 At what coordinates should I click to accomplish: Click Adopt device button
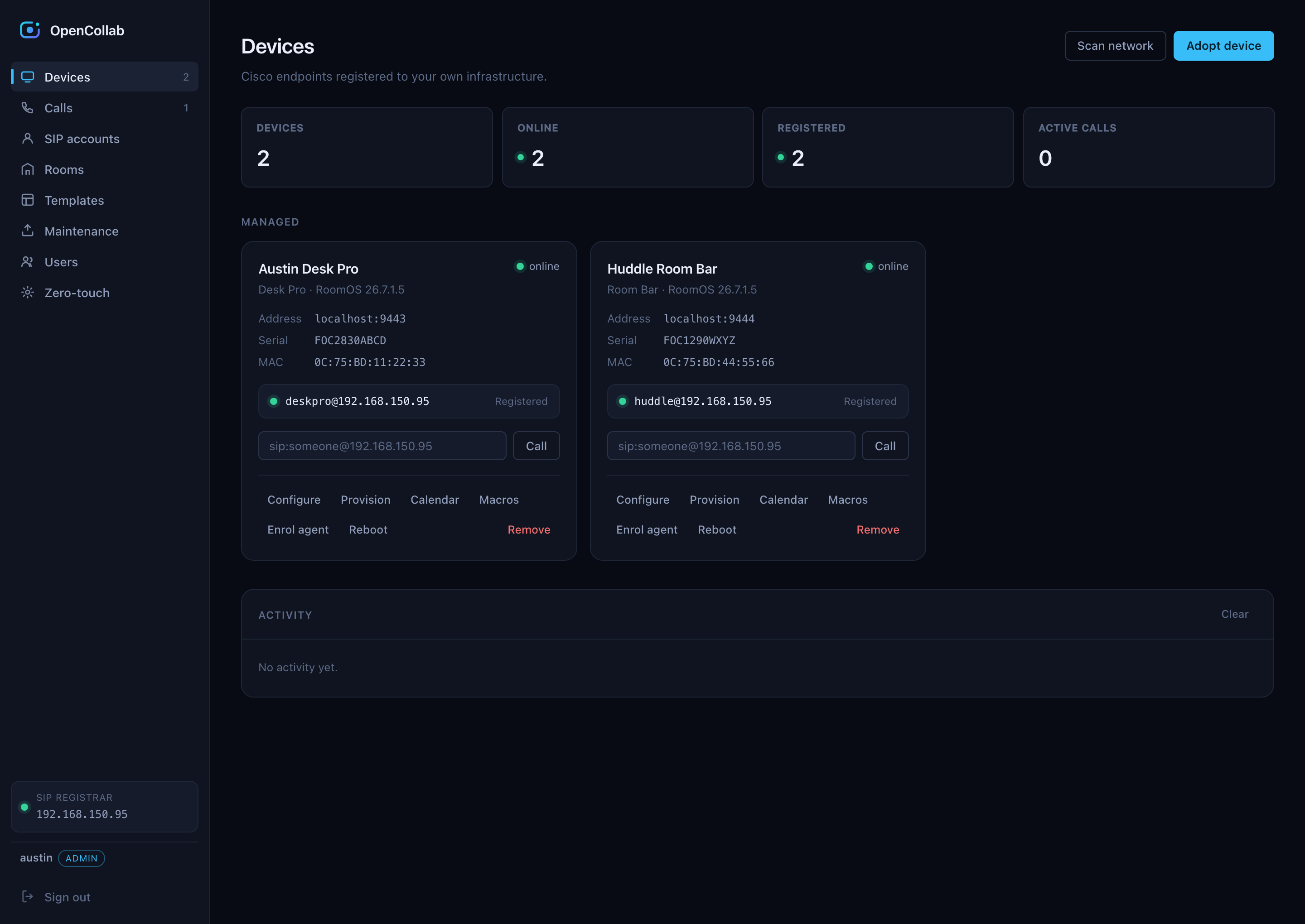click(1223, 45)
